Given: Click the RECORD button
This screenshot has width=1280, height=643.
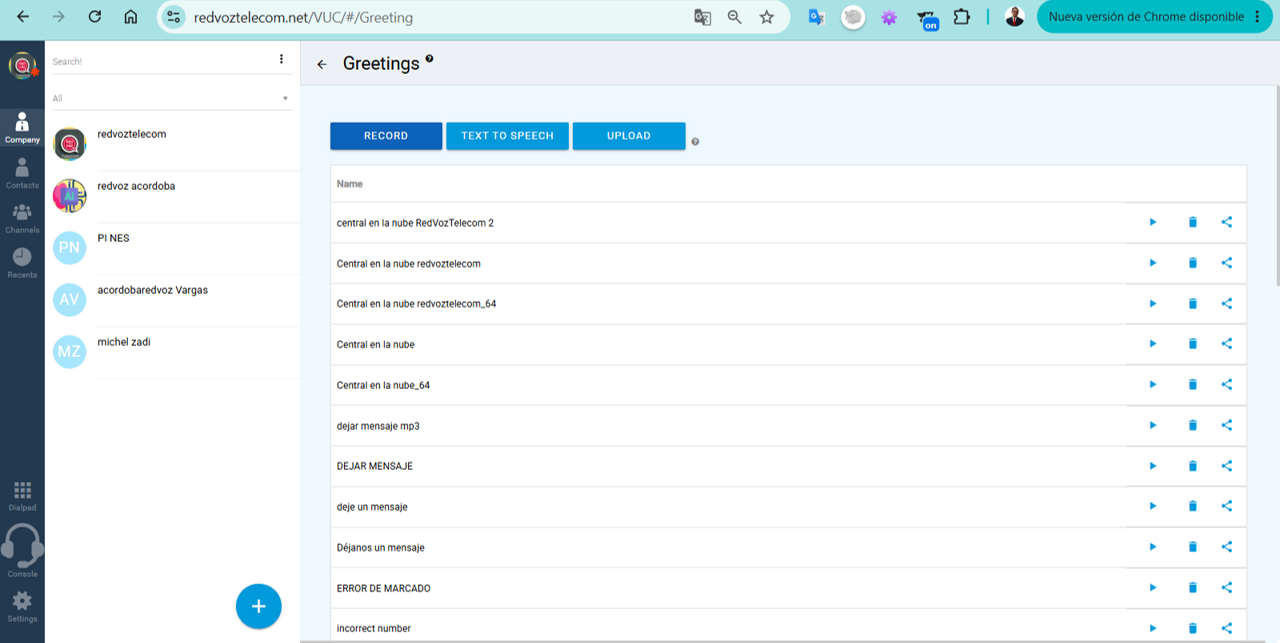Looking at the screenshot, I should (386, 136).
